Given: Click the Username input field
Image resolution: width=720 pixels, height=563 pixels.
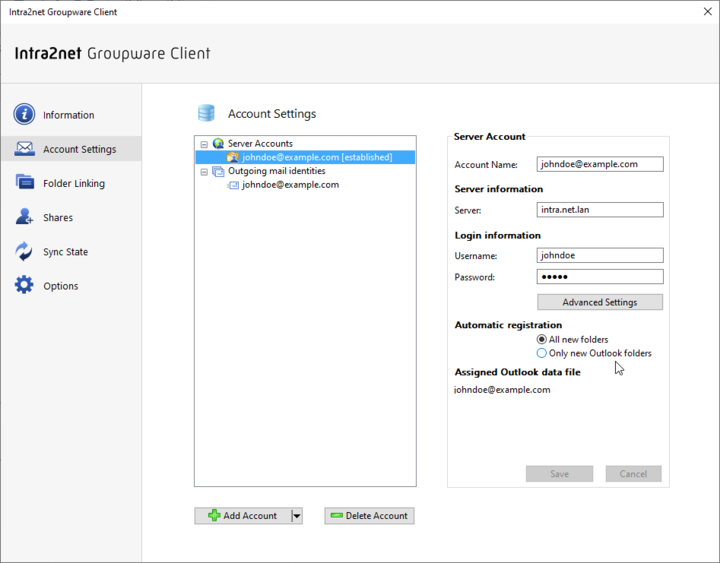Looking at the screenshot, I should click(x=600, y=255).
